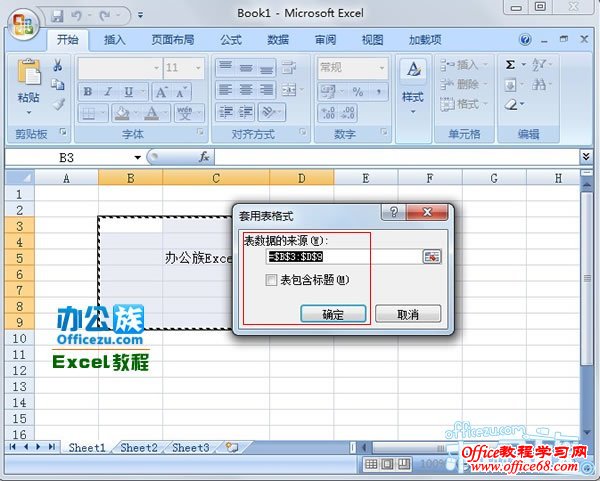Switch to the 插入 ribbon tab
Screen dimensions: 600x481
(x=115, y=40)
